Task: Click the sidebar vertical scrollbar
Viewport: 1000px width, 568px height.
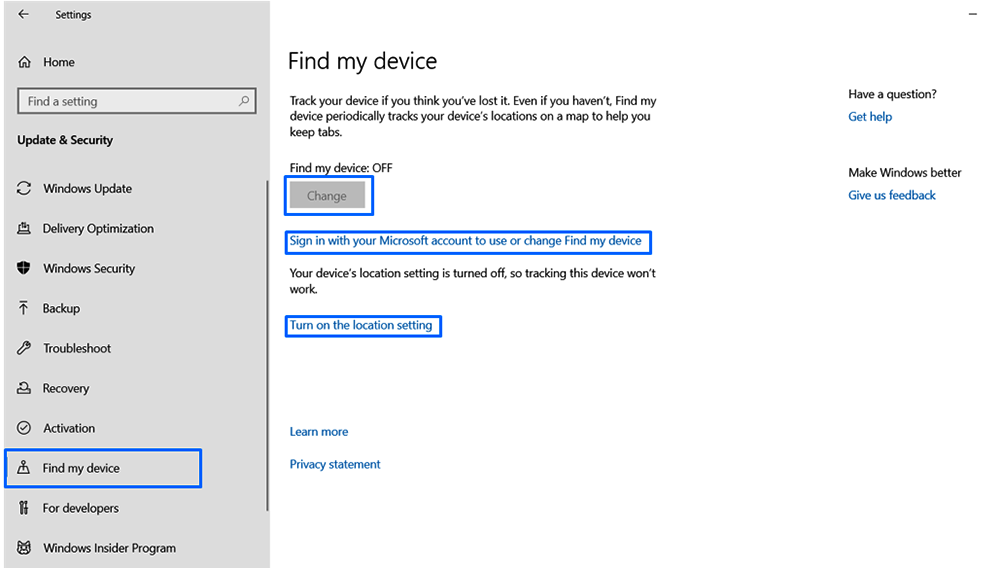Action: [x=267, y=345]
